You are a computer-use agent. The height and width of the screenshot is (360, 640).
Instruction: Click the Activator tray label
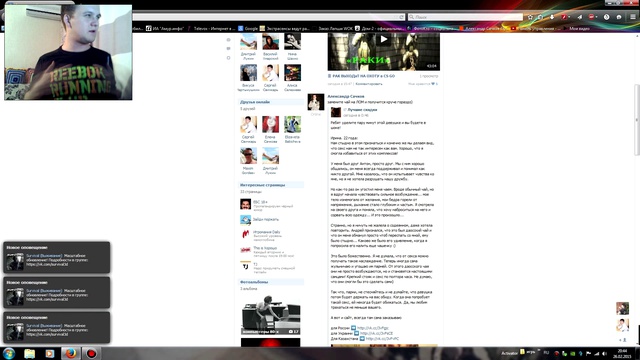(509, 353)
